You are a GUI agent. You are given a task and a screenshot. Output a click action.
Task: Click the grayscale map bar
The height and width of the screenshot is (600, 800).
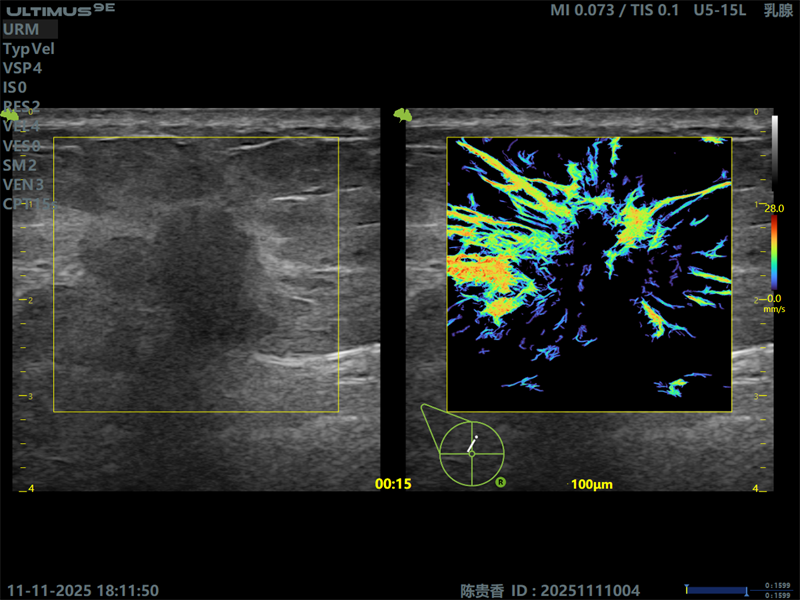[774, 152]
